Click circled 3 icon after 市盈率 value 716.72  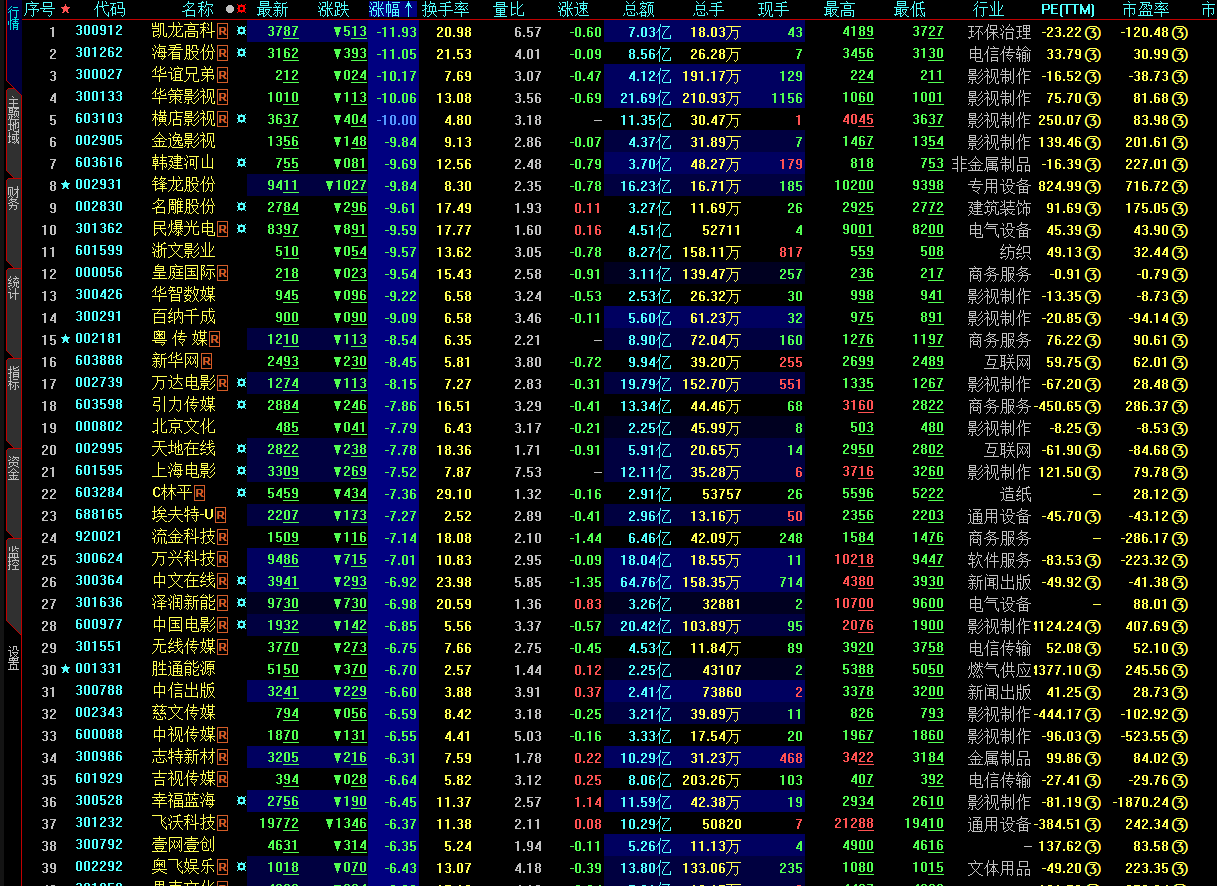1180,186
